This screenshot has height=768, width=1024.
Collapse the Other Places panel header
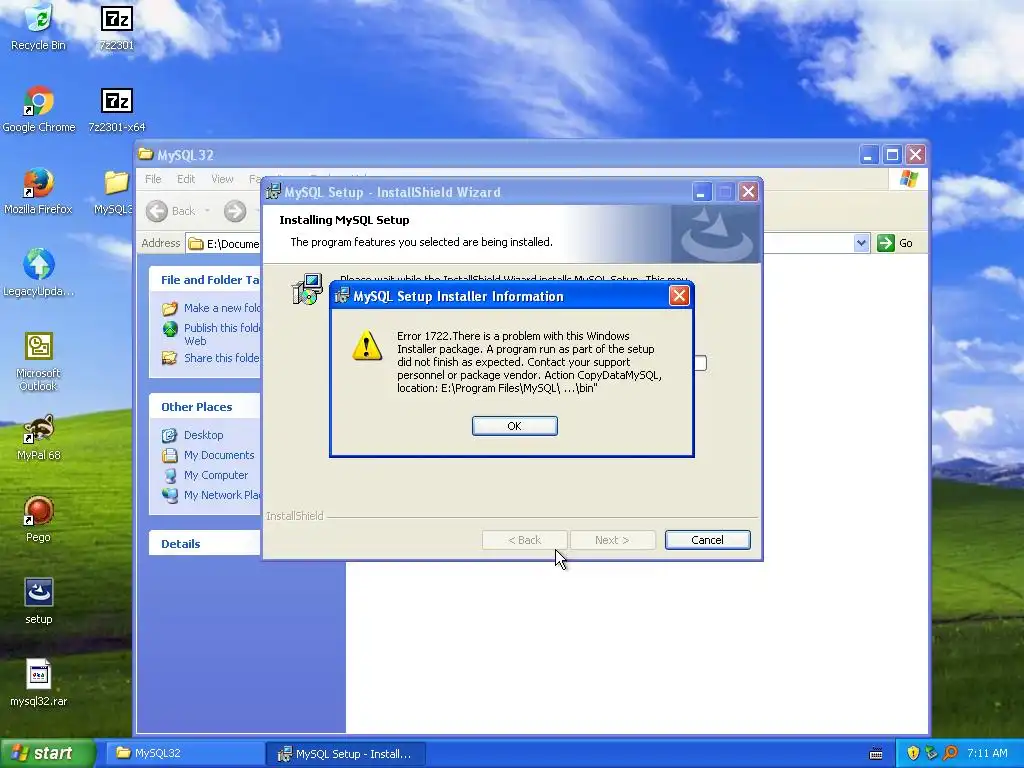(x=204, y=407)
